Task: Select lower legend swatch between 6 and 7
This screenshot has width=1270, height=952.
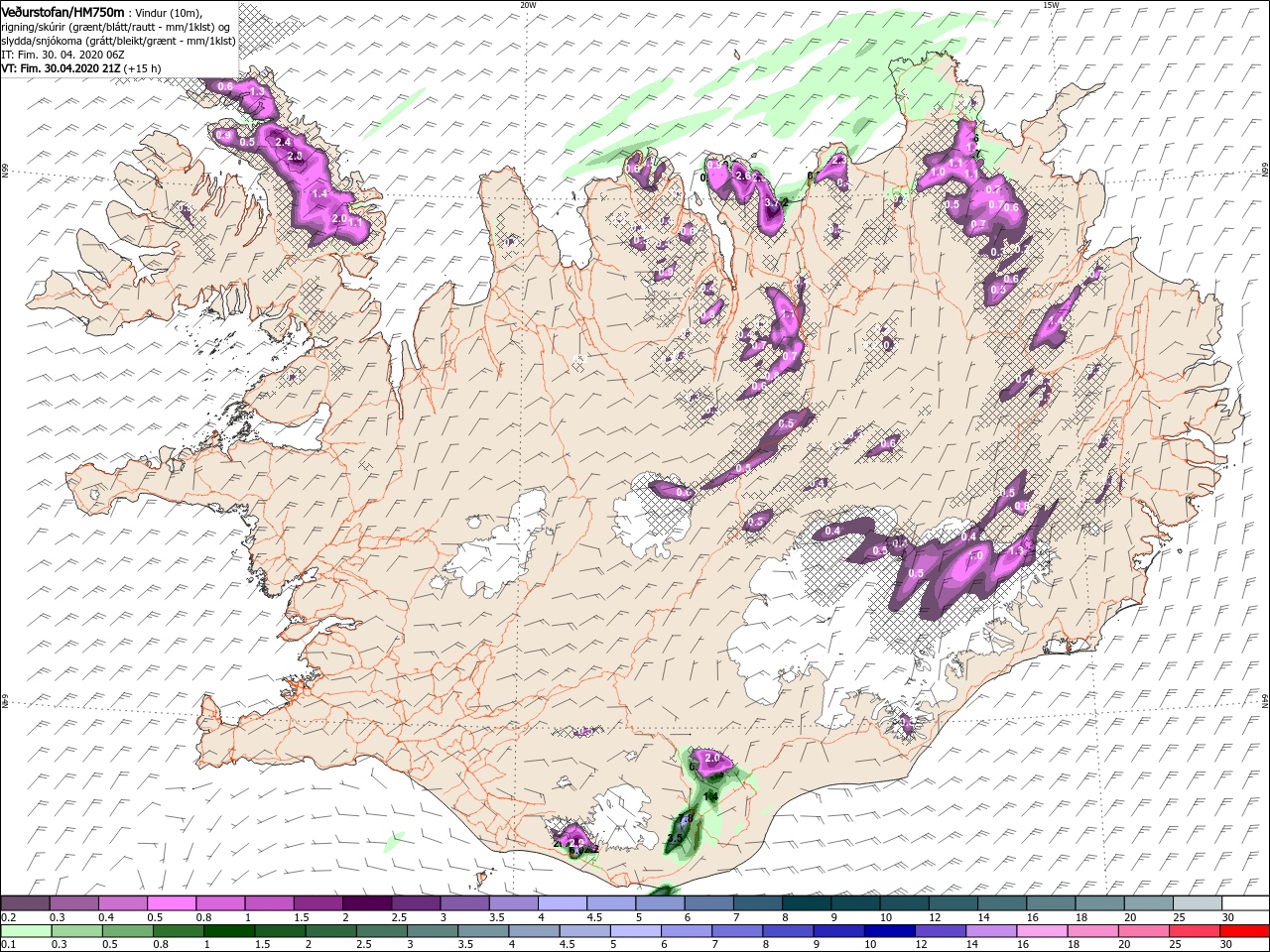Action: (687, 931)
